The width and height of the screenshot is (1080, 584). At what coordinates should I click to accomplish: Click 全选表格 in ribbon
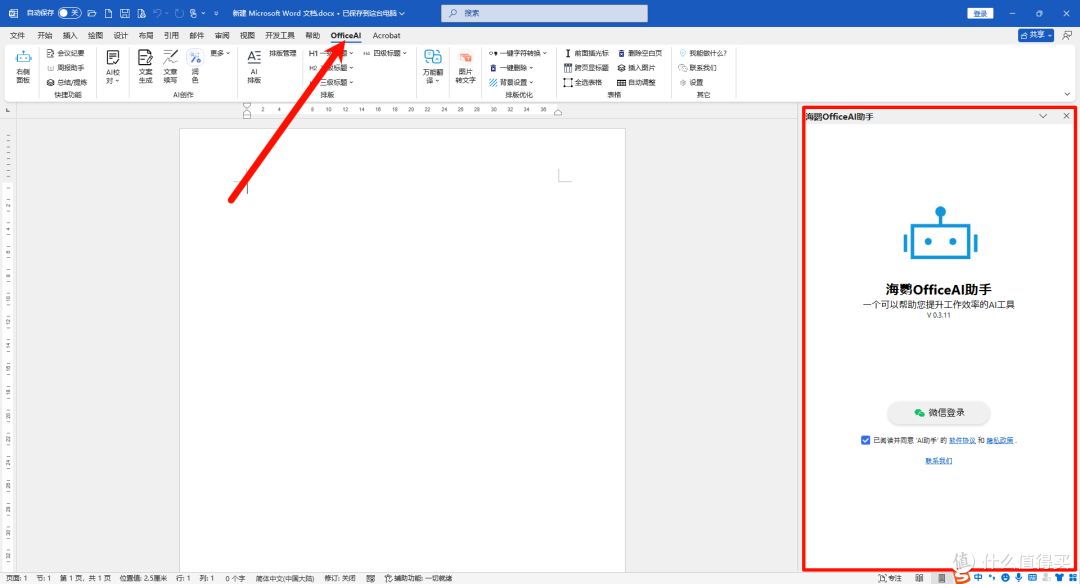[583, 82]
